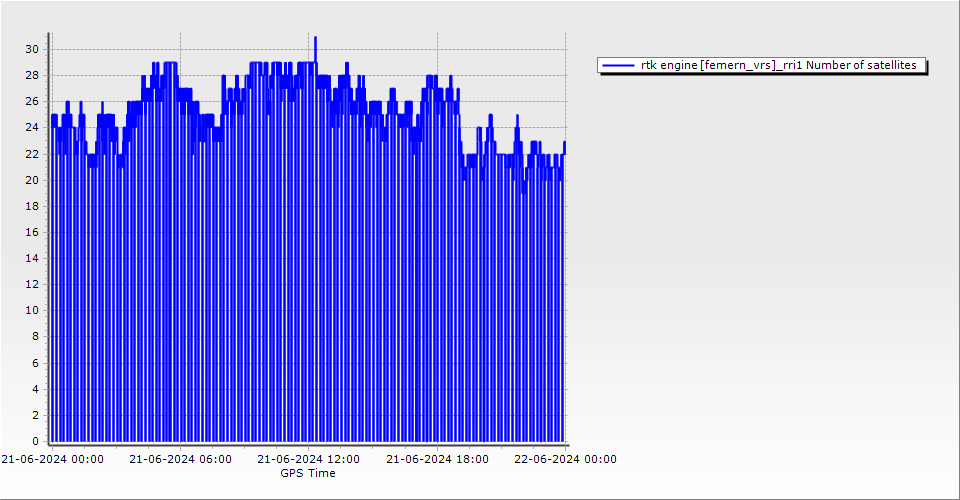Click the blue line sample in the legend
This screenshot has width=960, height=500.
[x=618, y=65]
